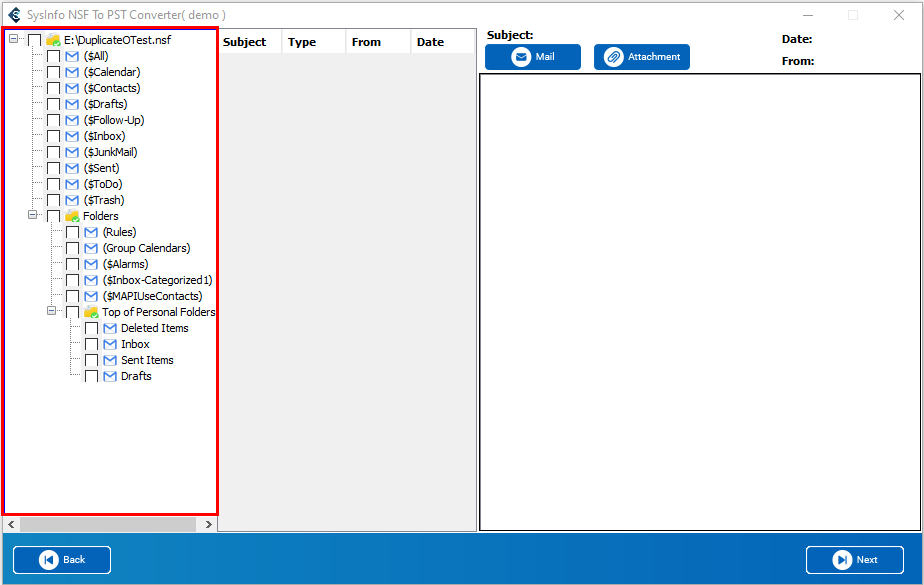Click the (Rules) envelope icon

[x=91, y=232]
